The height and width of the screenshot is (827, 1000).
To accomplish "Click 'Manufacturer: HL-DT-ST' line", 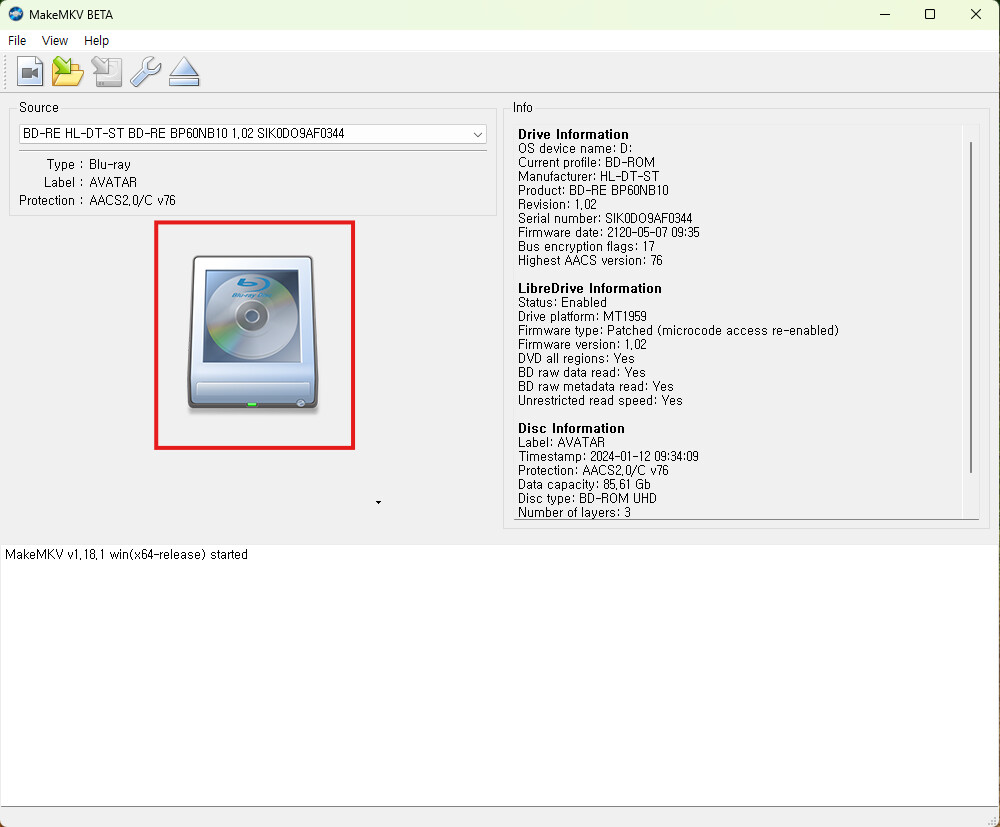I will coord(588,177).
